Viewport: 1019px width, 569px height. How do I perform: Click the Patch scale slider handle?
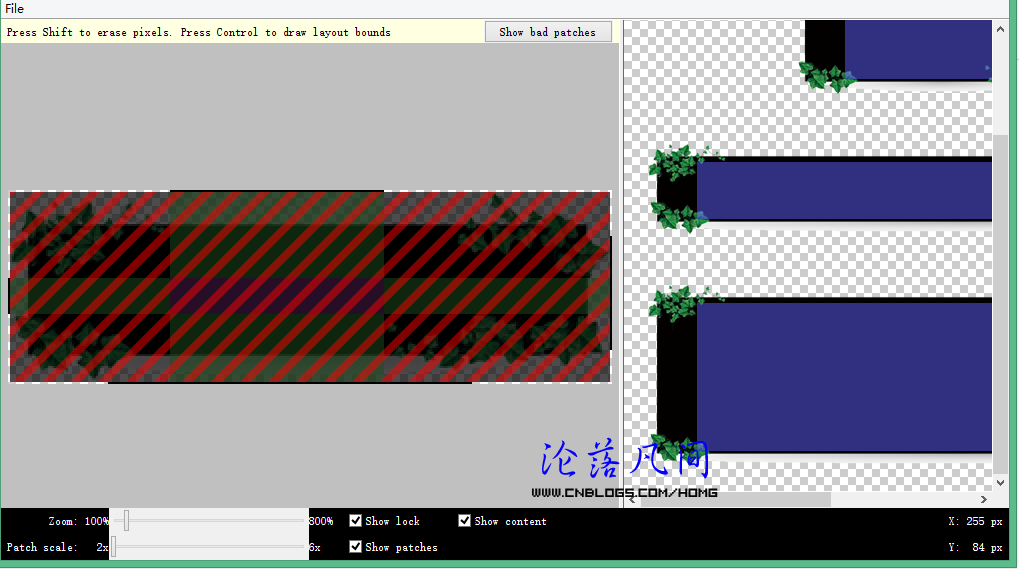[114, 546]
